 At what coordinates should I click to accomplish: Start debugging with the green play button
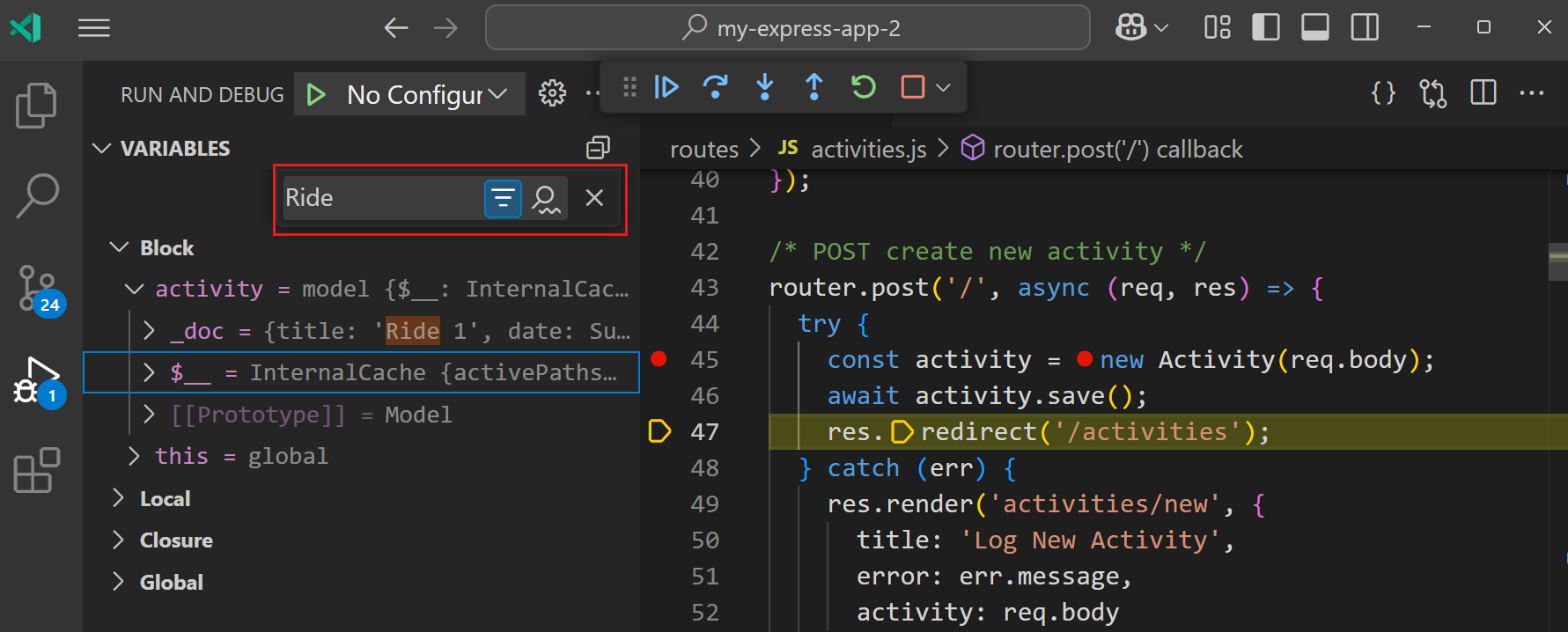coord(315,94)
